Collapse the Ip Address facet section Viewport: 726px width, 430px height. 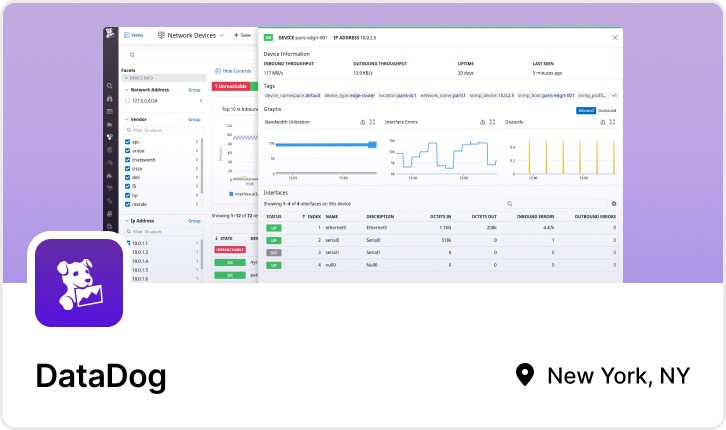127,221
